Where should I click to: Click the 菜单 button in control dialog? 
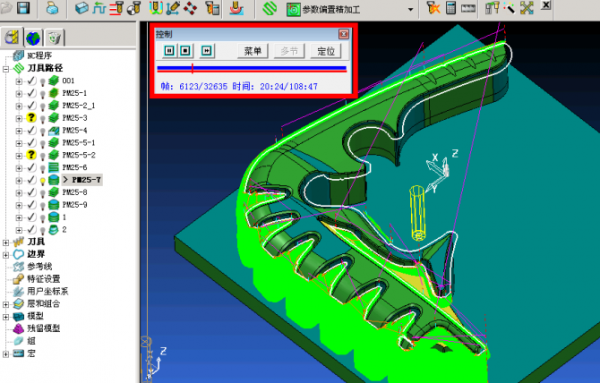click(x=253, y=51)
